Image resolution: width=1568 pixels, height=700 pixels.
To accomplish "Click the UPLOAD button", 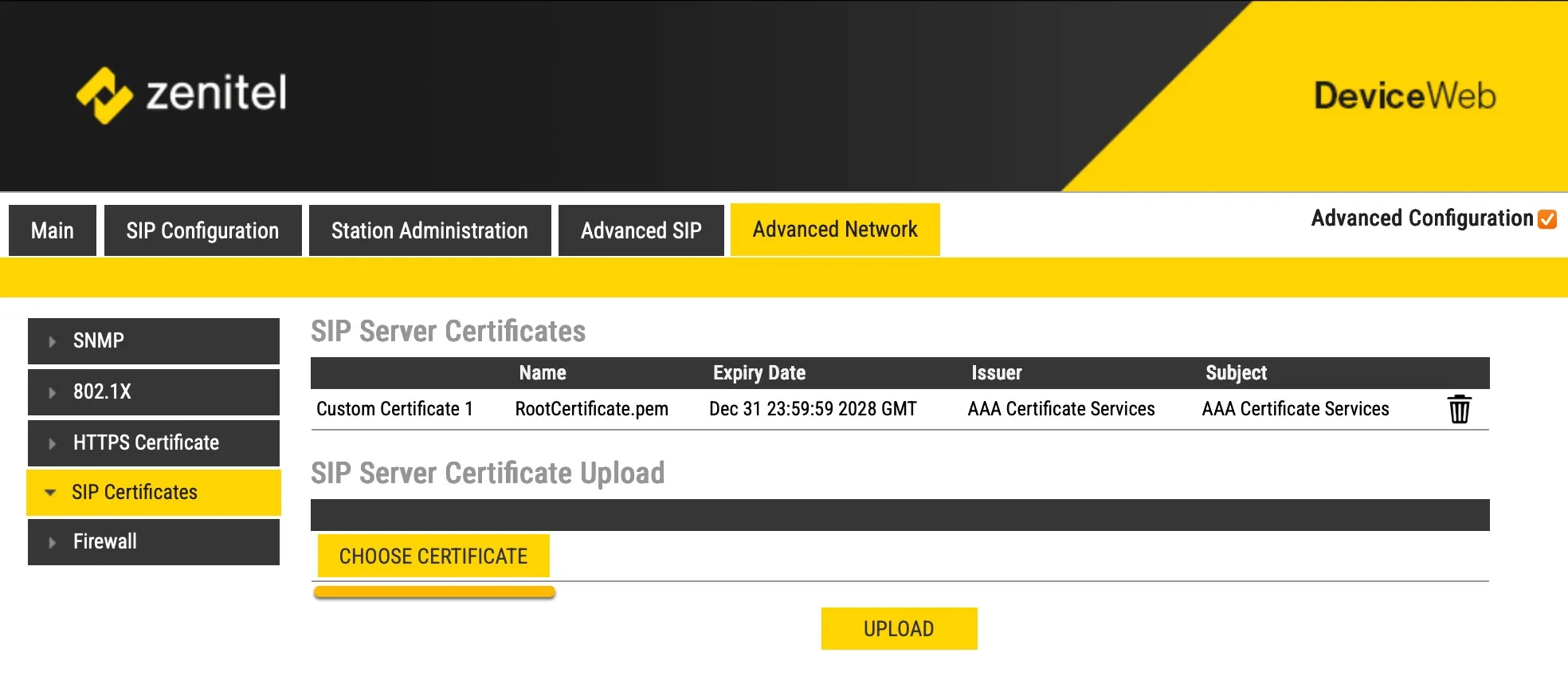I will tap(899, 628).
